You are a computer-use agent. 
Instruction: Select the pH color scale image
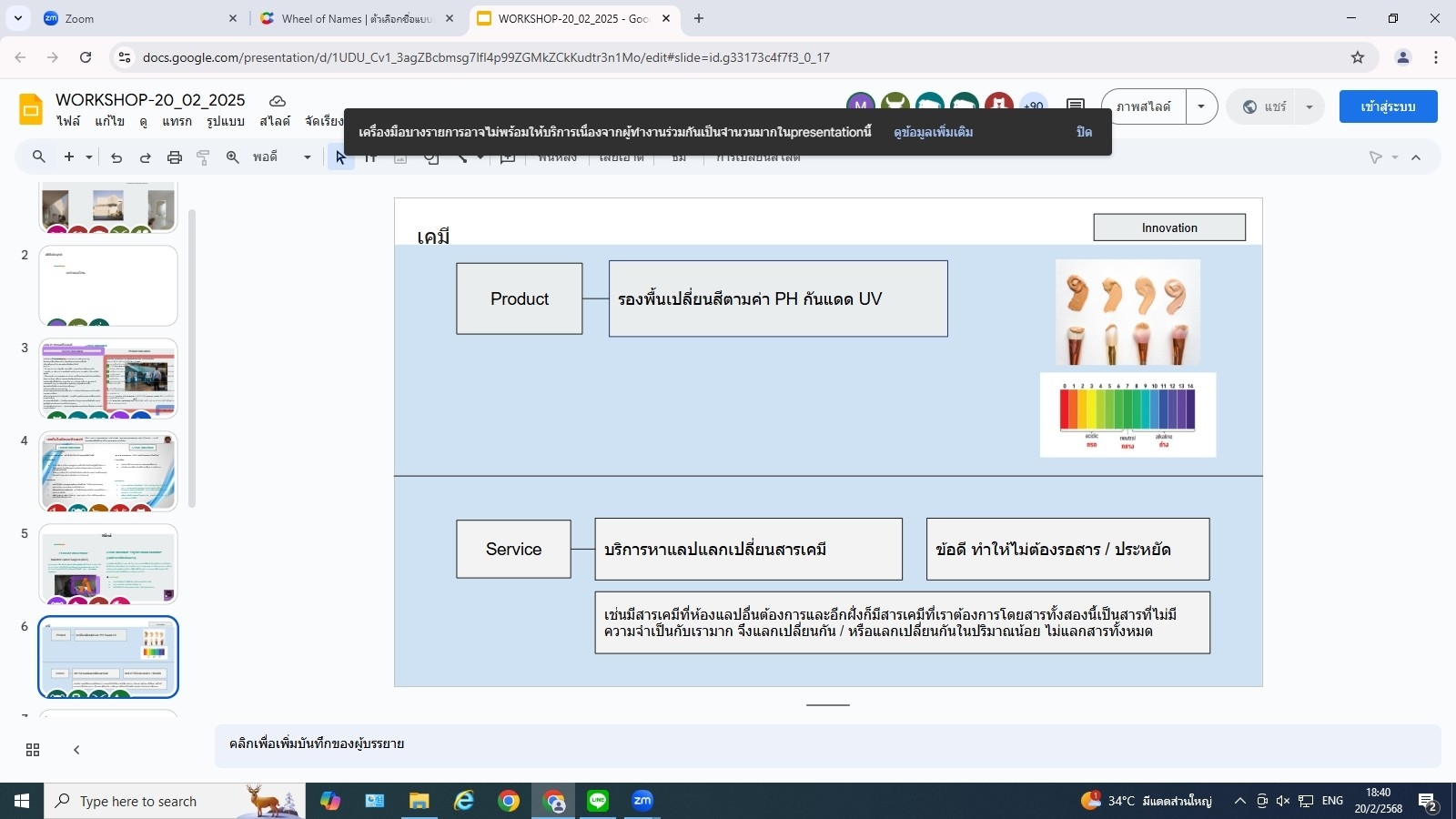coord(1127,415)
